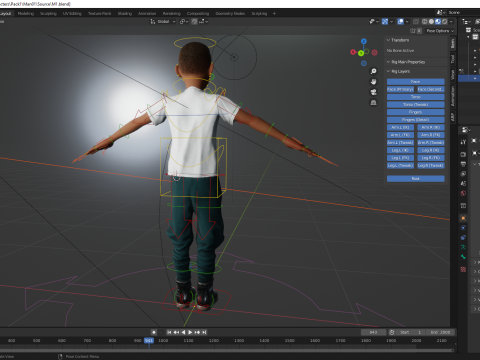Viewport: 480px width, 360px height.
Task: Click the current frame number field
Action: (x=374, y=332)
